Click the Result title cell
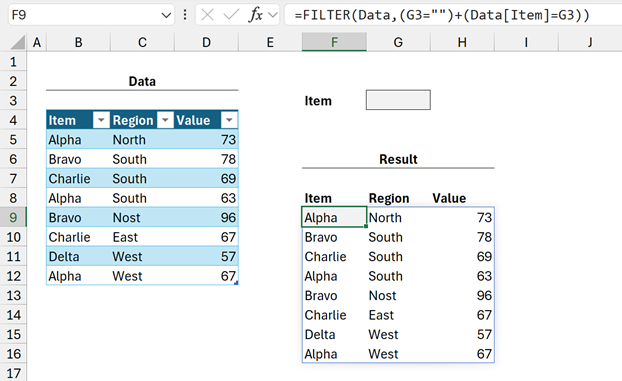This screenshot has width=622, height=381. 398,159
